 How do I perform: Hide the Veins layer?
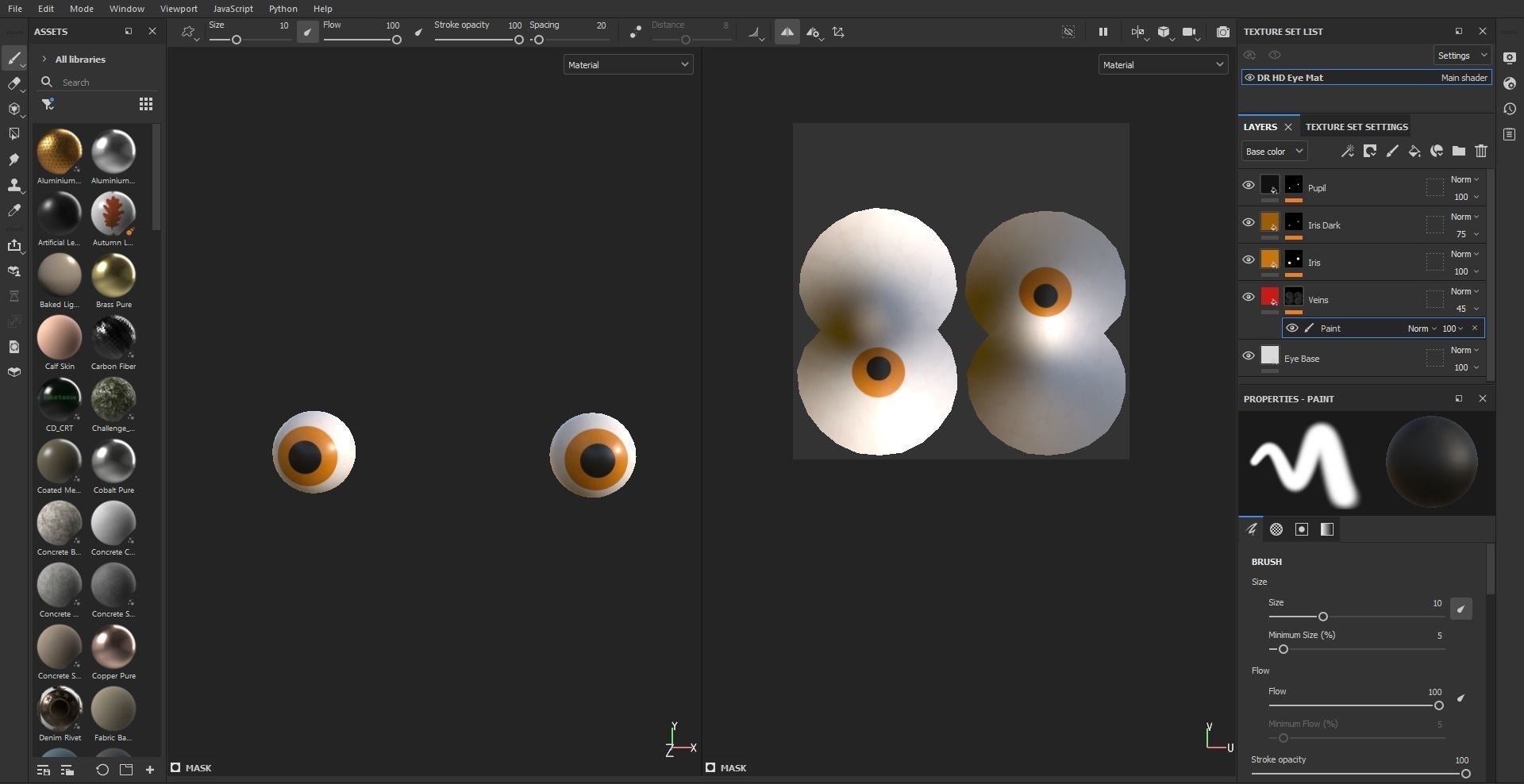tap(1249, 297)
